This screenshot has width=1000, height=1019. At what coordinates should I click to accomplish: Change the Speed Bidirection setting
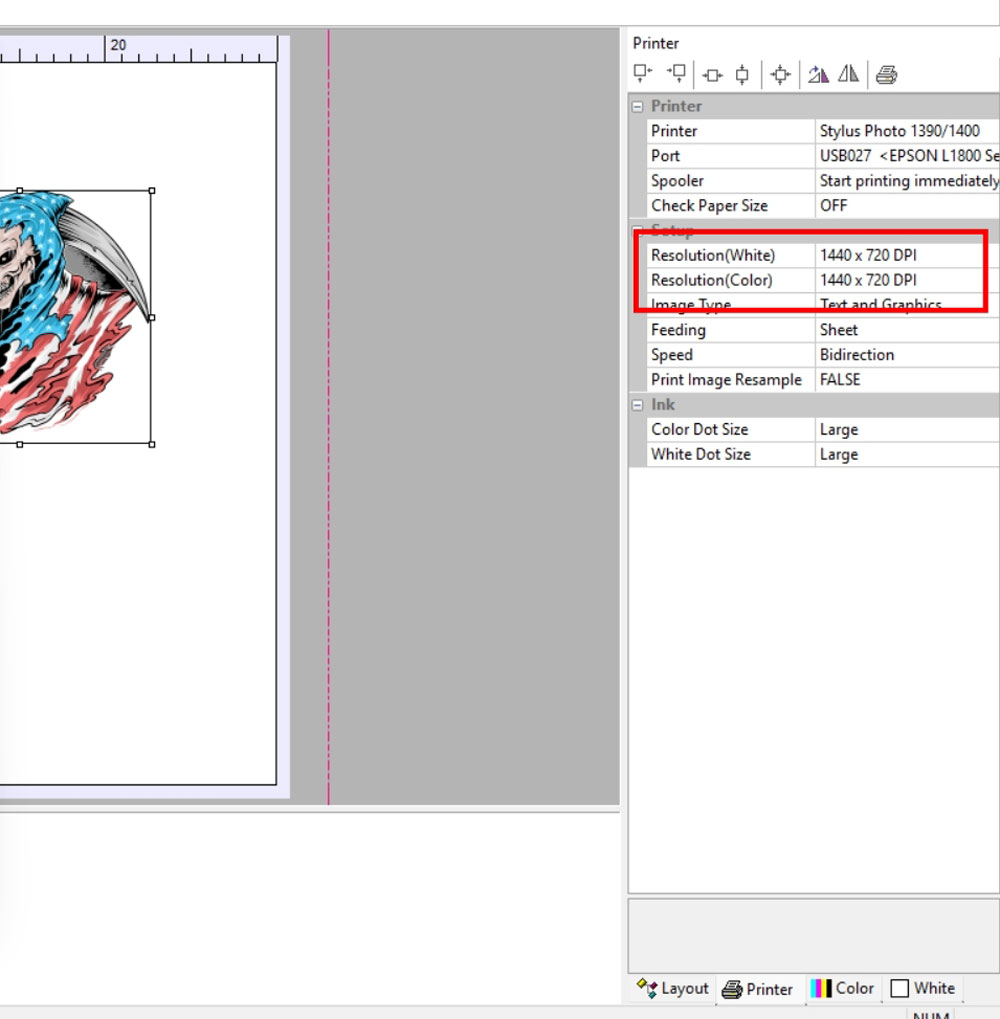(907, 355)
